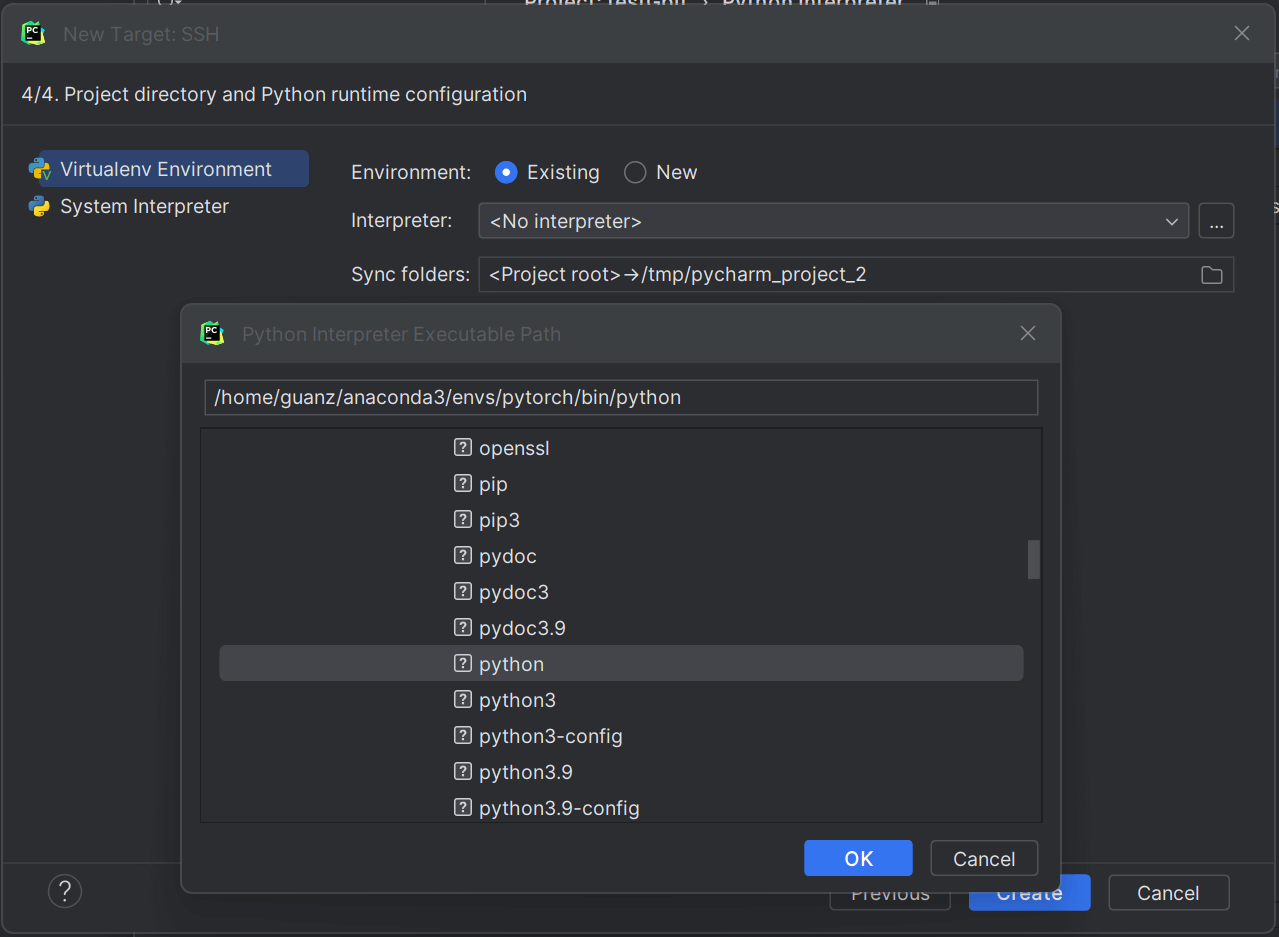Click the file list vertical scrollbar thumb
1279x937 pixels.
click(1034, 560)
